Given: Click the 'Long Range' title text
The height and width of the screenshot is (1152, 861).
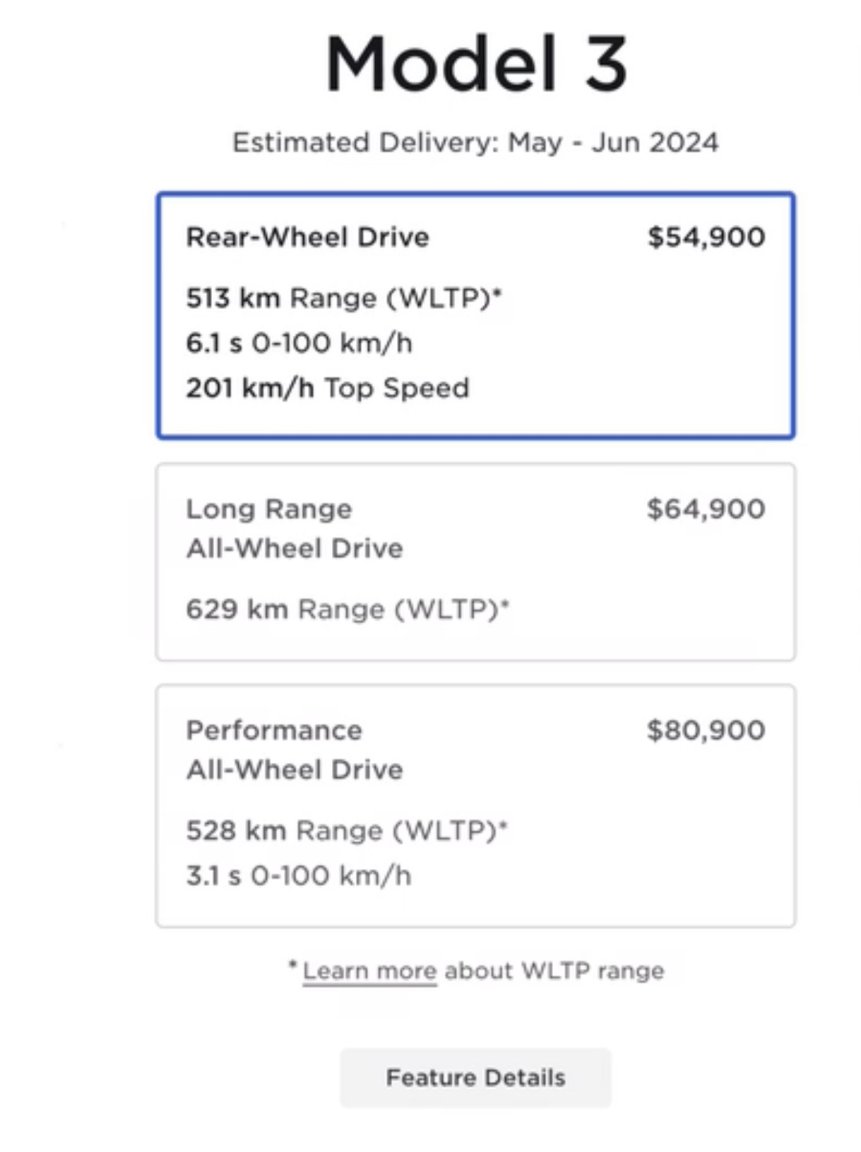Looking at the screenshot, I should (x=269, y=508).
